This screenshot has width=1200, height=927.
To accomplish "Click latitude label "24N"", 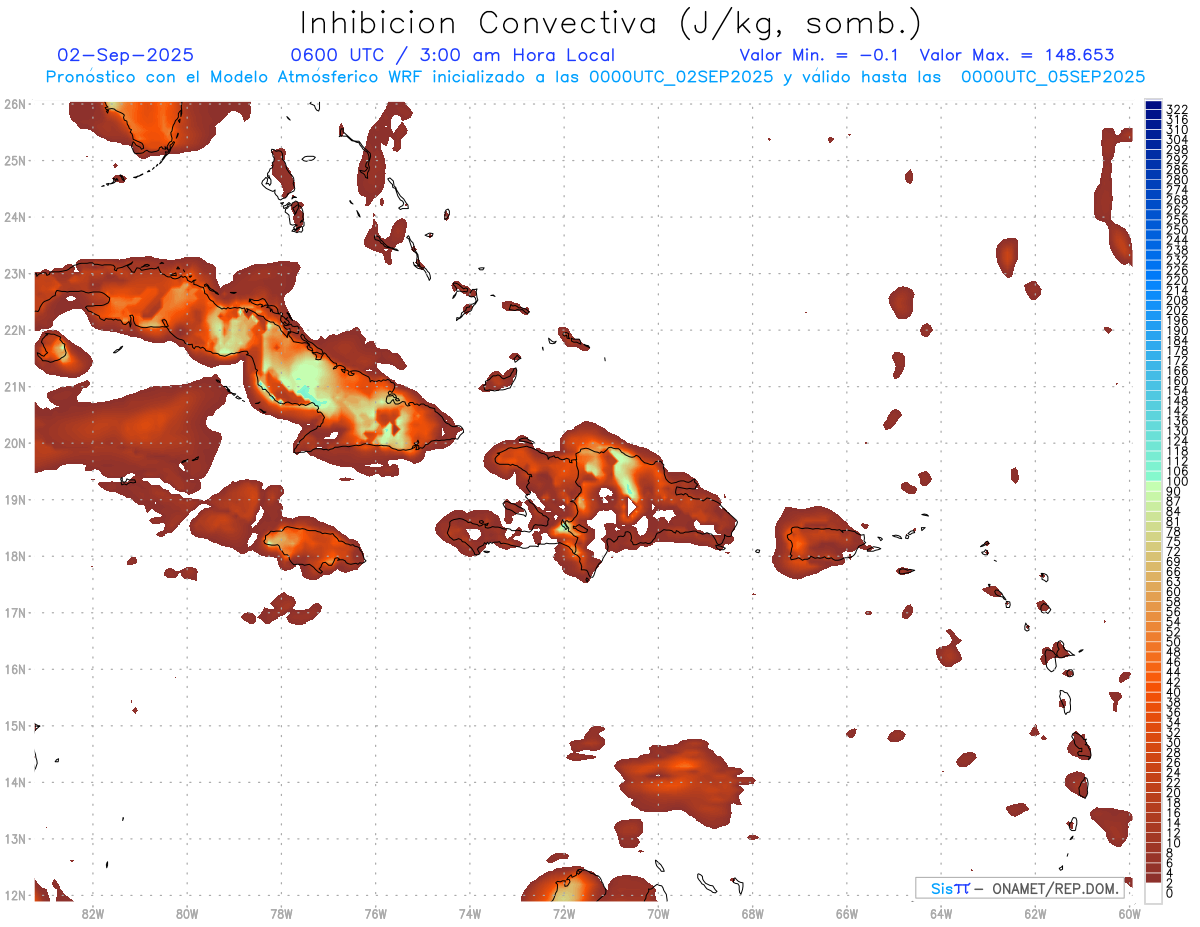I will 15,217.
